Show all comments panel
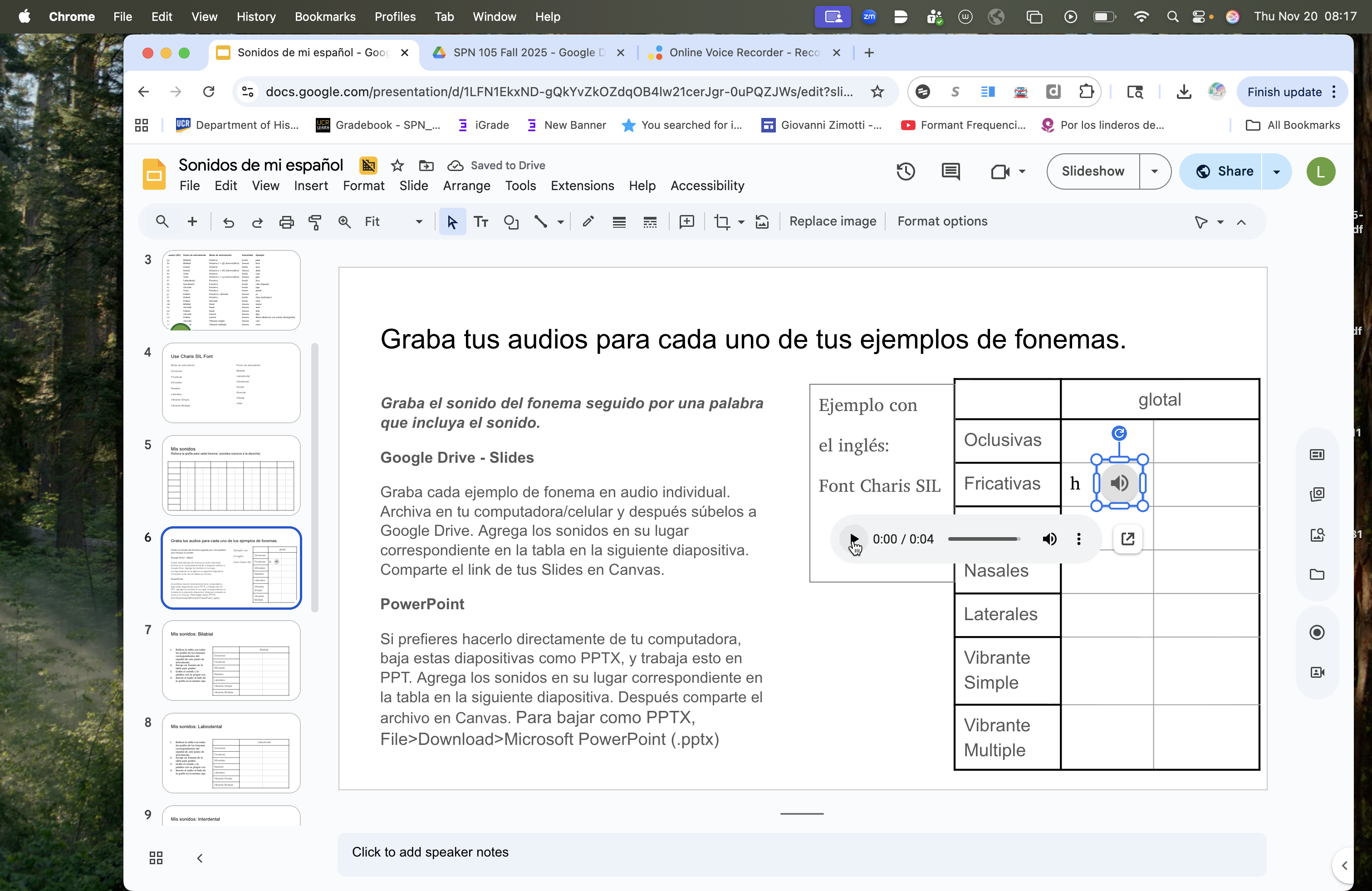1372x891 pixels. (x=951, y=171)
